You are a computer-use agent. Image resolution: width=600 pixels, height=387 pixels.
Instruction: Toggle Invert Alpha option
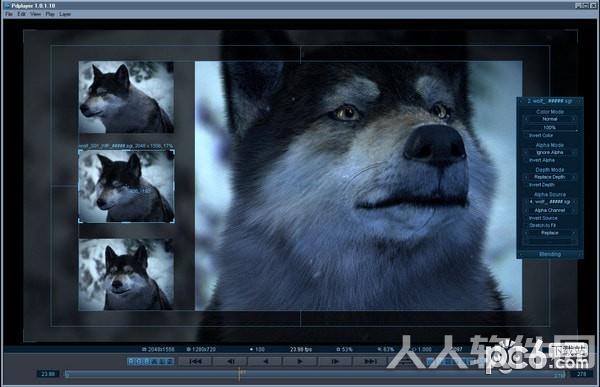pos(541,160)
